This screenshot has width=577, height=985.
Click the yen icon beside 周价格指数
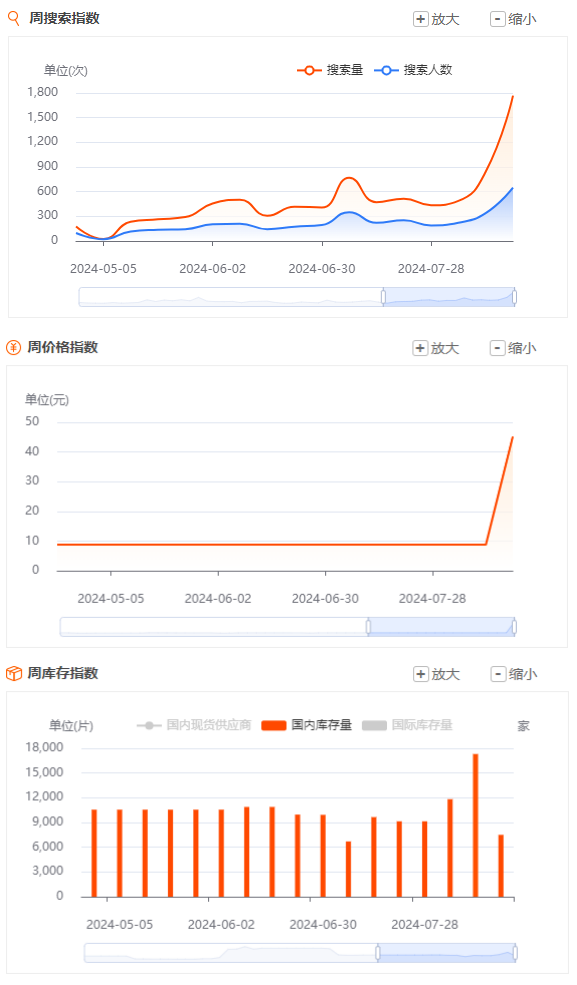pos(13,347)
